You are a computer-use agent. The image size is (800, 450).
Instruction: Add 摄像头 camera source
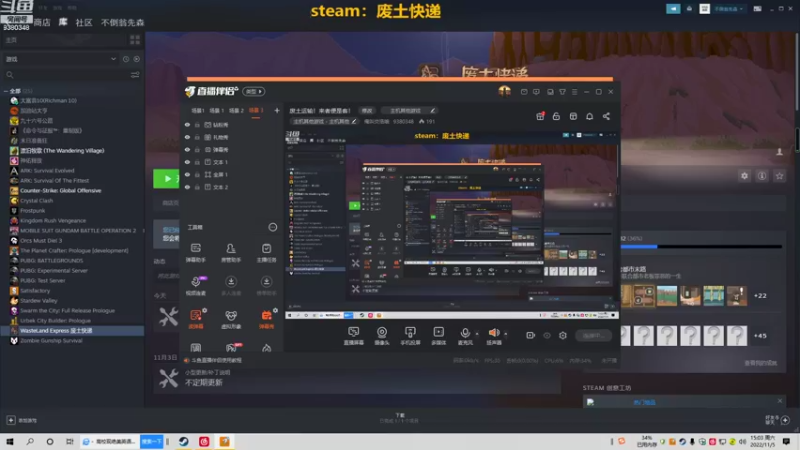[382, 336]
